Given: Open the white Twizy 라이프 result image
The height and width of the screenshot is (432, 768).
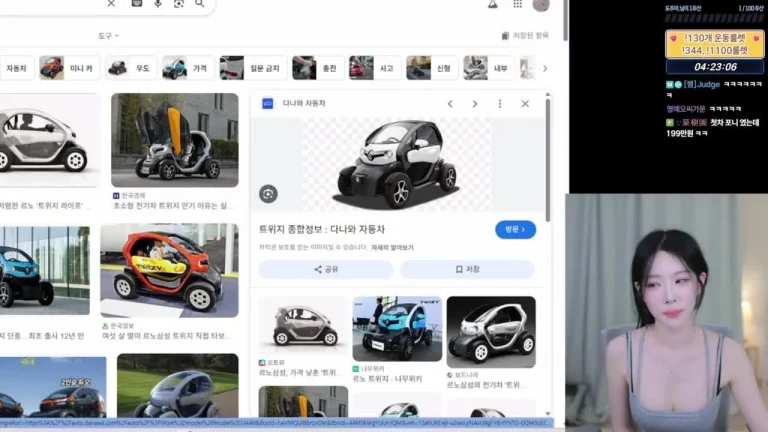Looking at the screenshot, I should tap(49, 140).
